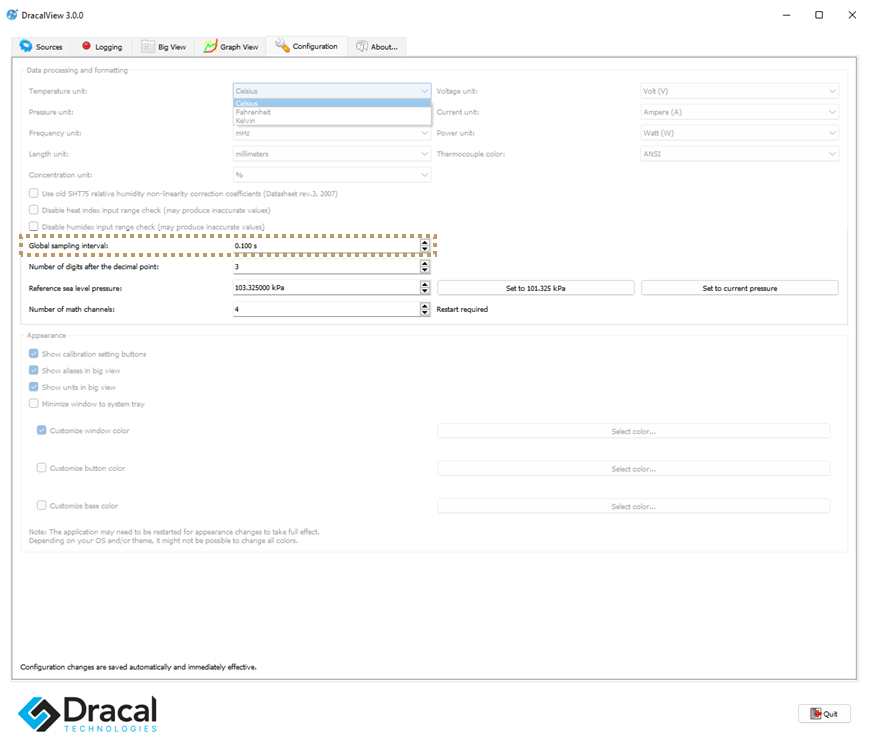Image resolution: width=869 pixels, height=740 pixels.
Task: Choose Celsius in the temperature list
Action: [332, 103]
